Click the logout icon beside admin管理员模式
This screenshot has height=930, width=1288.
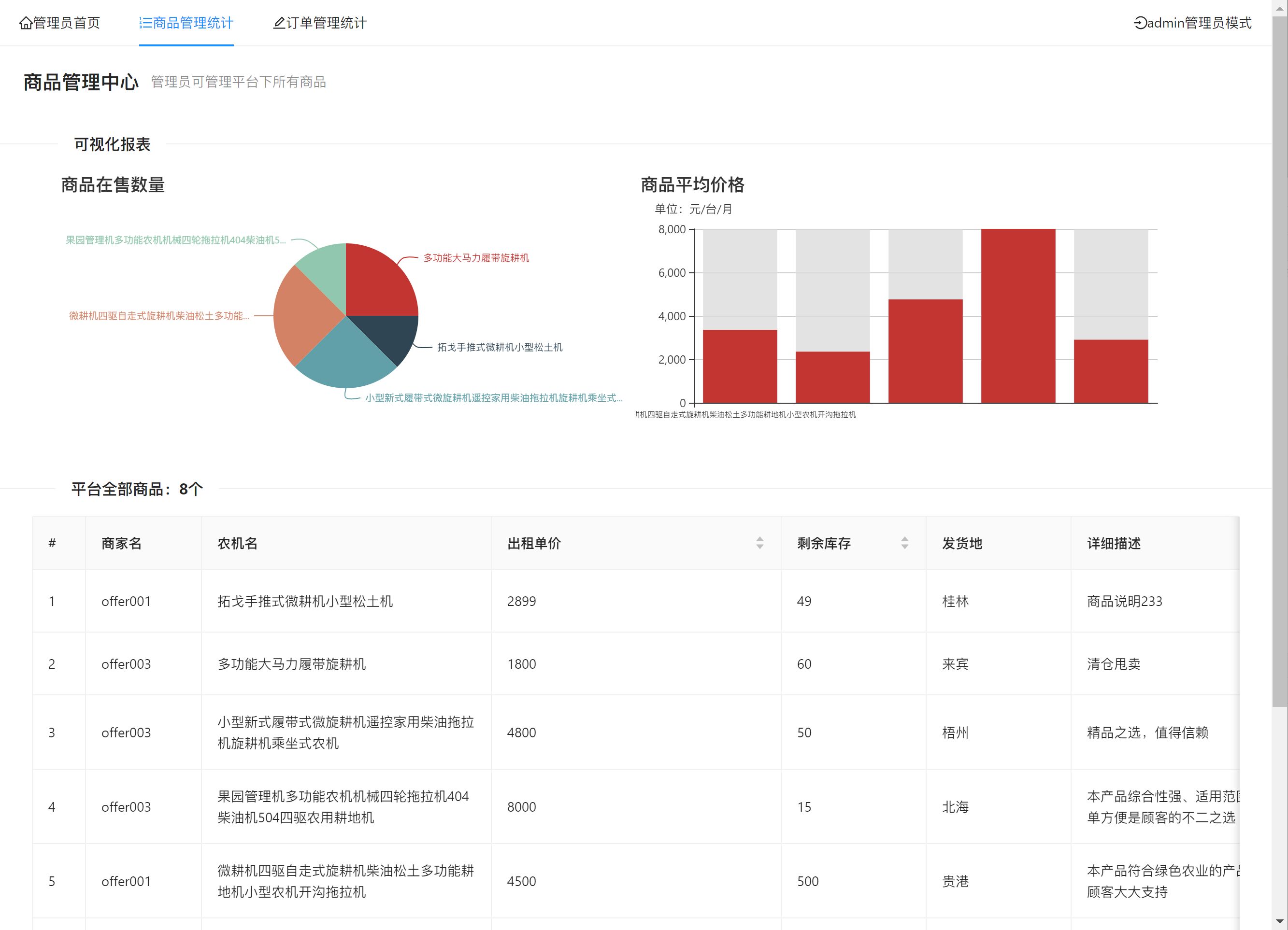pyautogui.click(x=1140, y=23)
